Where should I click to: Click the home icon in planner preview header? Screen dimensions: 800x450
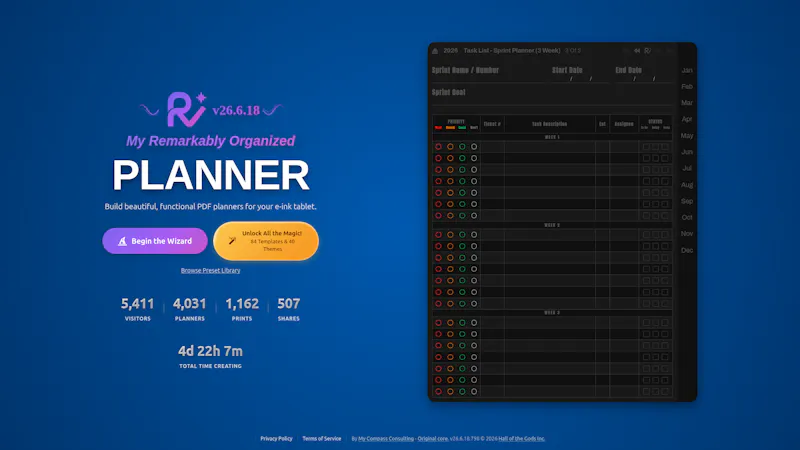click(x=435, y=51)
